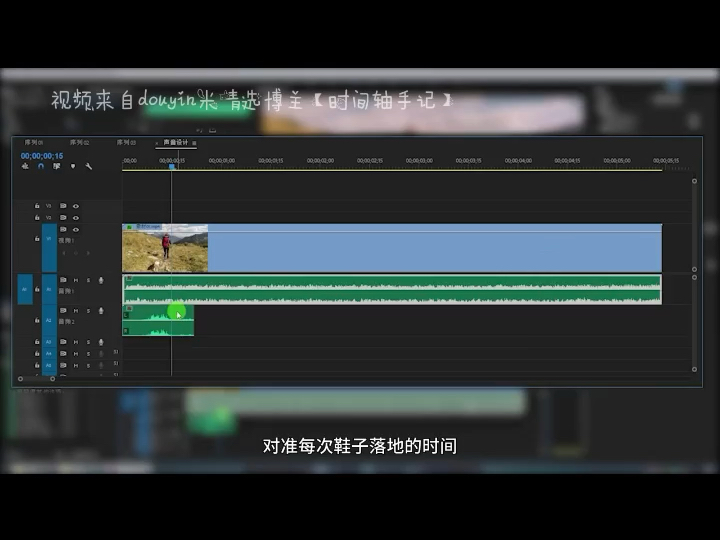The height and width of the screenshot is (540, 720).
Task: Click the horizontal zoom scrollbar handle at bottom-left
Action: point(20,379)
